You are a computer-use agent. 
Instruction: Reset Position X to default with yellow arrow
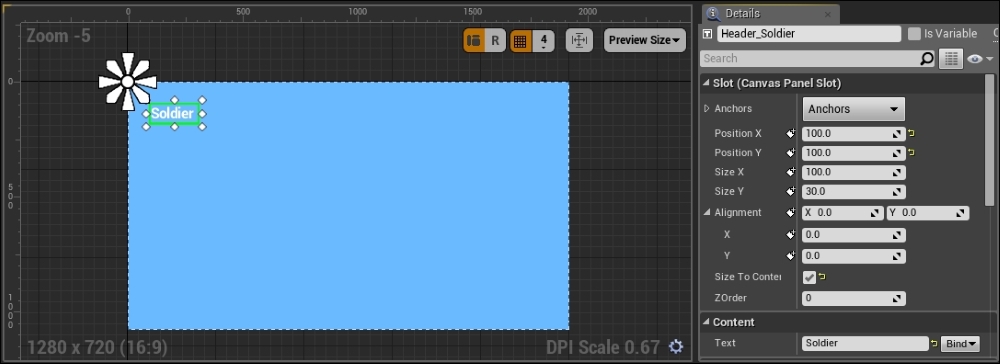[x=911, y=134]
